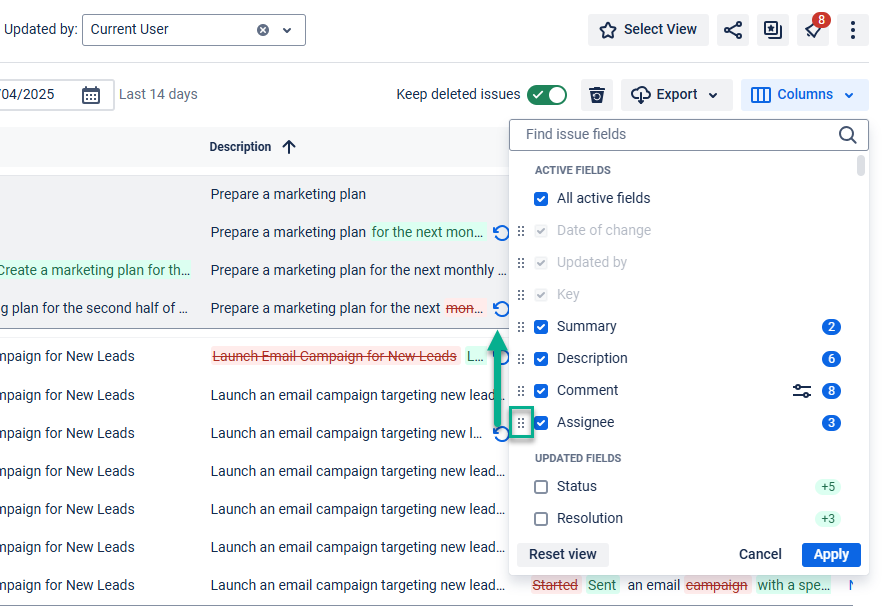Open the calendar date picker icon
Image resolution: width=885 pixels, height=607 pixels.
tap(91, 95)
